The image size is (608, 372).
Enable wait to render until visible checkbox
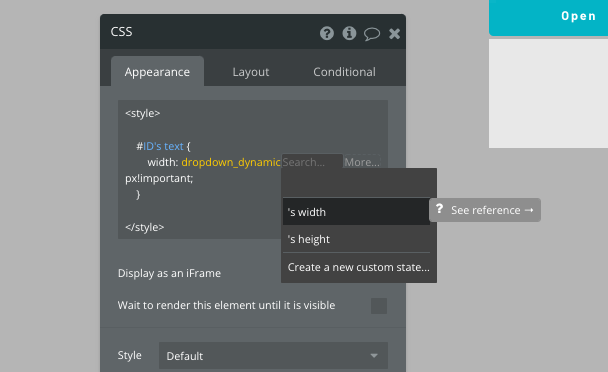pyautogui.click(x=379, y=306)
